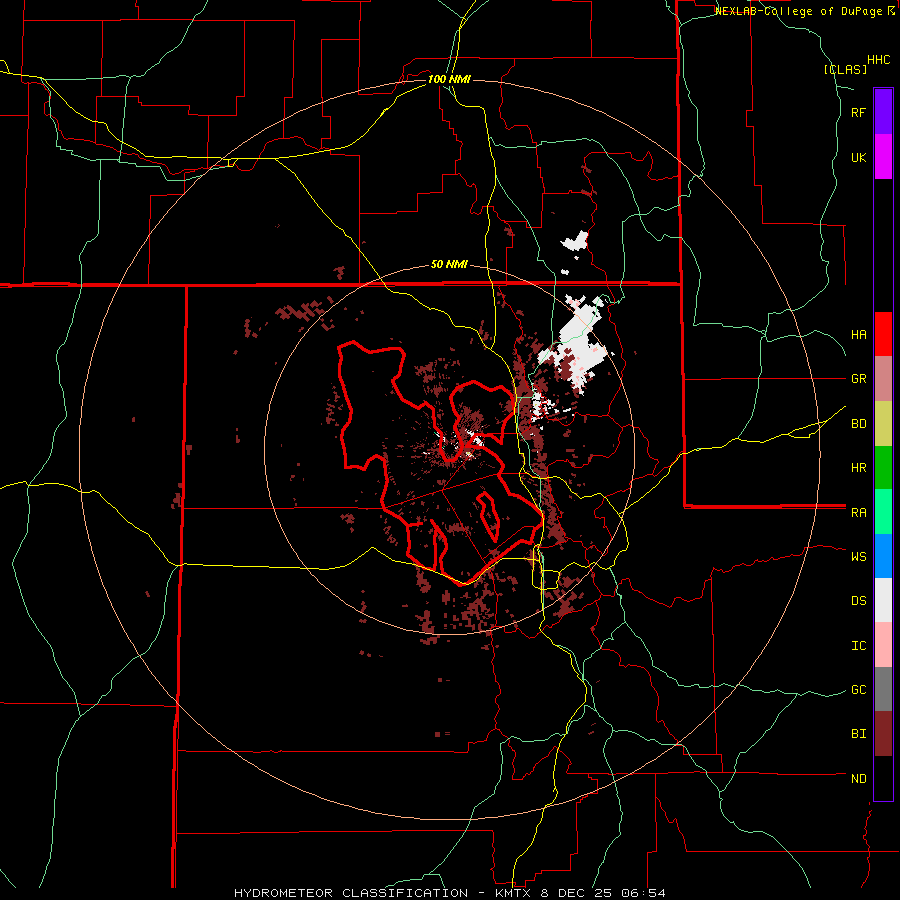Click the GR legend label
The width and height of the screenshot is (900, 900).
[858, 379]
